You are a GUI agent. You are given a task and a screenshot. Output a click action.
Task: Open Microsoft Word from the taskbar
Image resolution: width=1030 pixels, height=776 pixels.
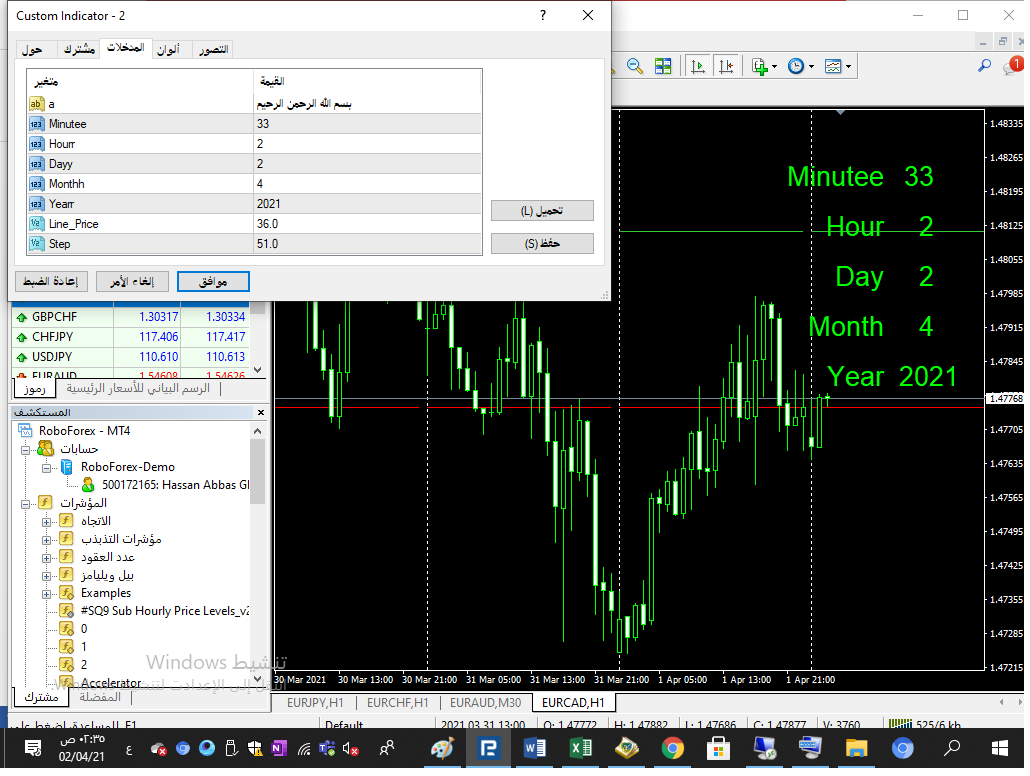tap(533, 748)
